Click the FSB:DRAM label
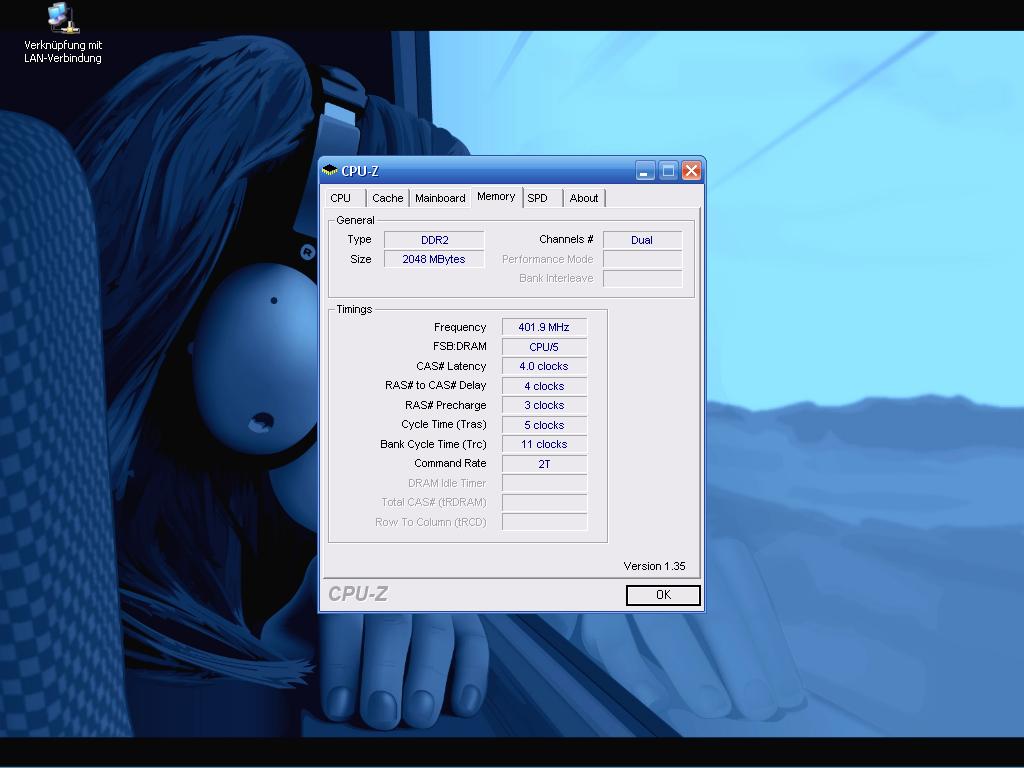Viewport: 1024px width, 768px height. point(460,347)
